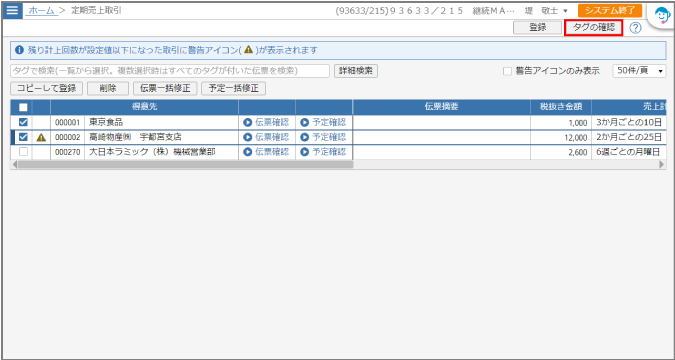Viewport: 675px width, 360px height.
Task: Click 伝票確認 arrow icon for 大日本ラミック
Action: pyautogui.click(x=247, y=152)
